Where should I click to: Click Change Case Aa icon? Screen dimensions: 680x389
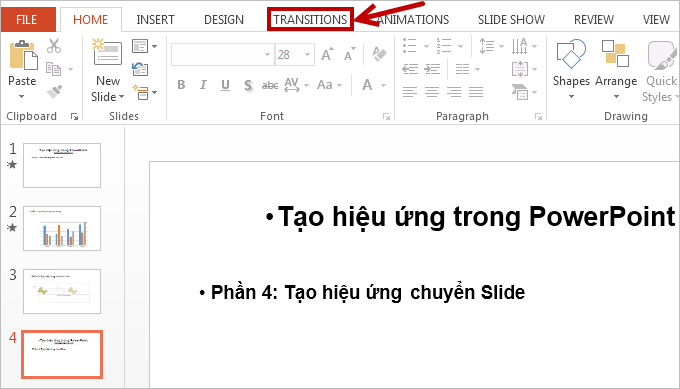(325, 85)
